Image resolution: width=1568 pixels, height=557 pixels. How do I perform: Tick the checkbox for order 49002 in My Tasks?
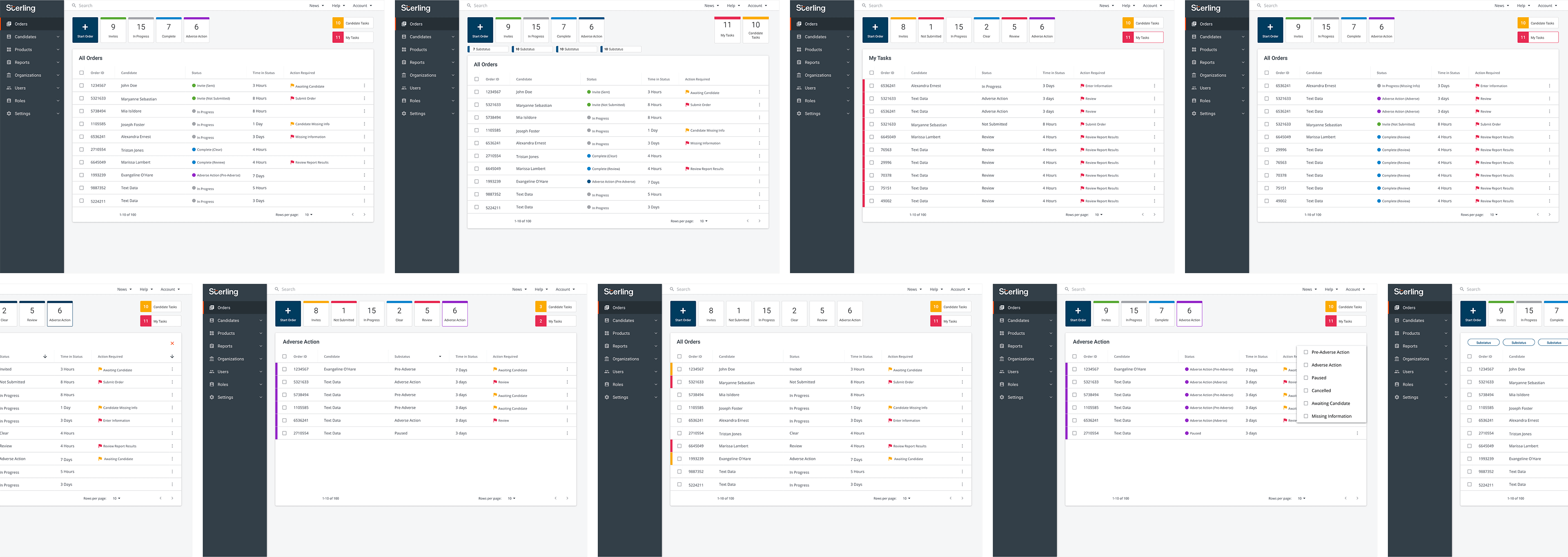tap(872, 201)
